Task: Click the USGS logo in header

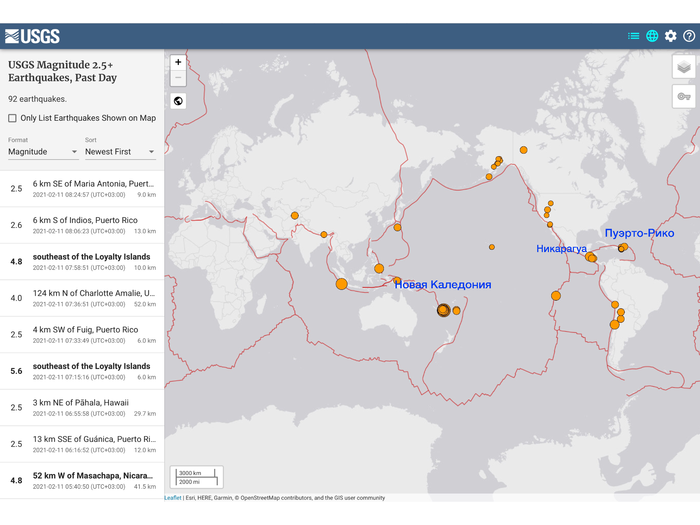Action: [x=32, y=36]
